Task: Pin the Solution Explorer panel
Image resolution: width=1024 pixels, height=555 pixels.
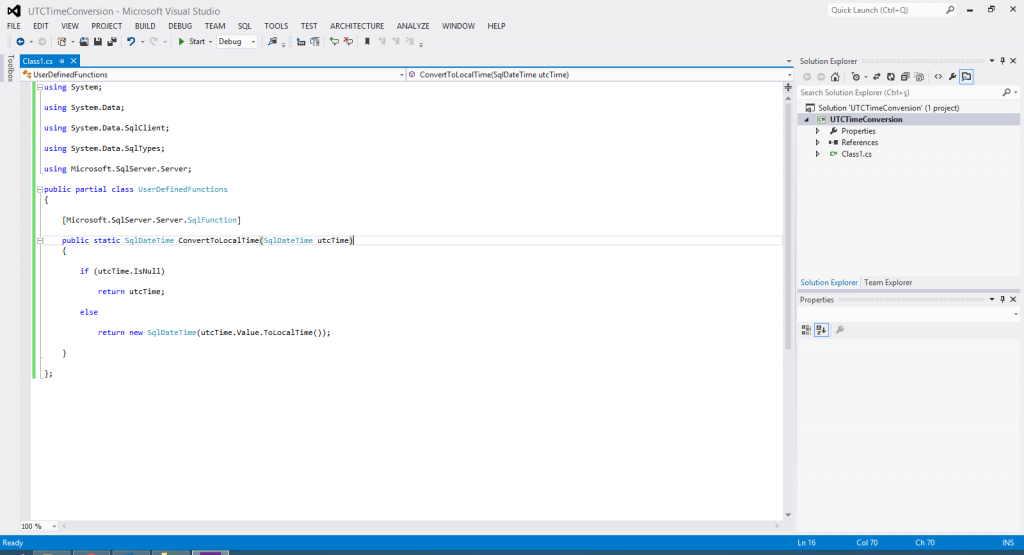Action: point(1002,61)
